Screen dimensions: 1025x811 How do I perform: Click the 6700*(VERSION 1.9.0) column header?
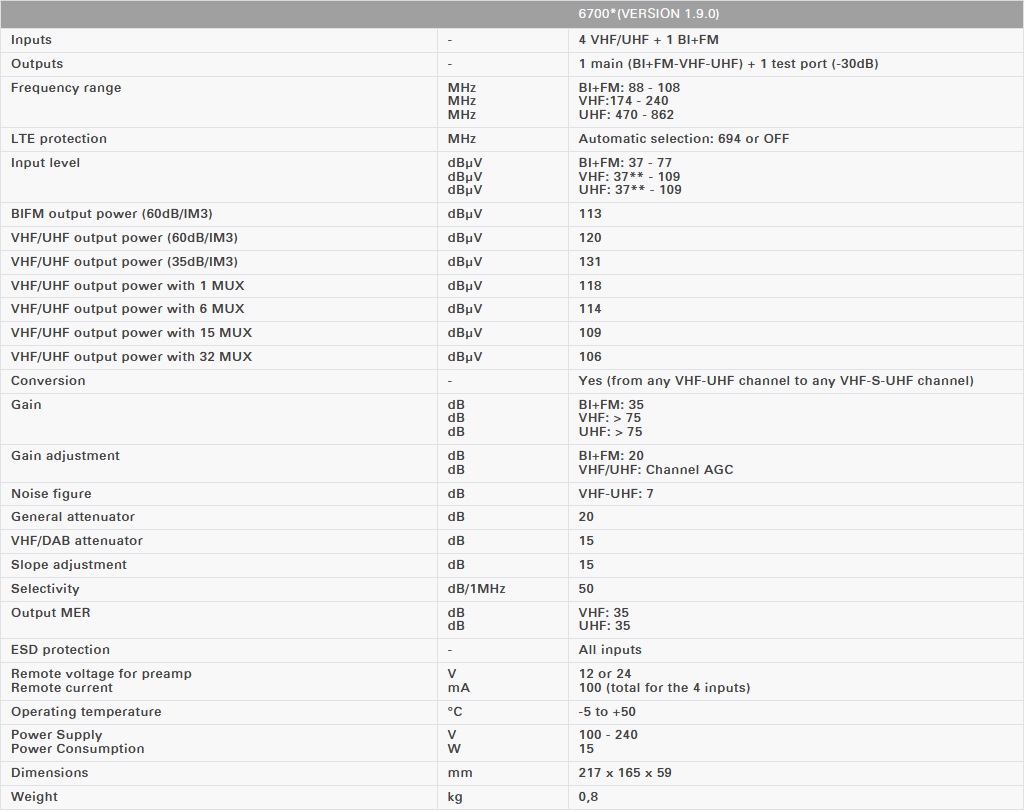(648, 14)
